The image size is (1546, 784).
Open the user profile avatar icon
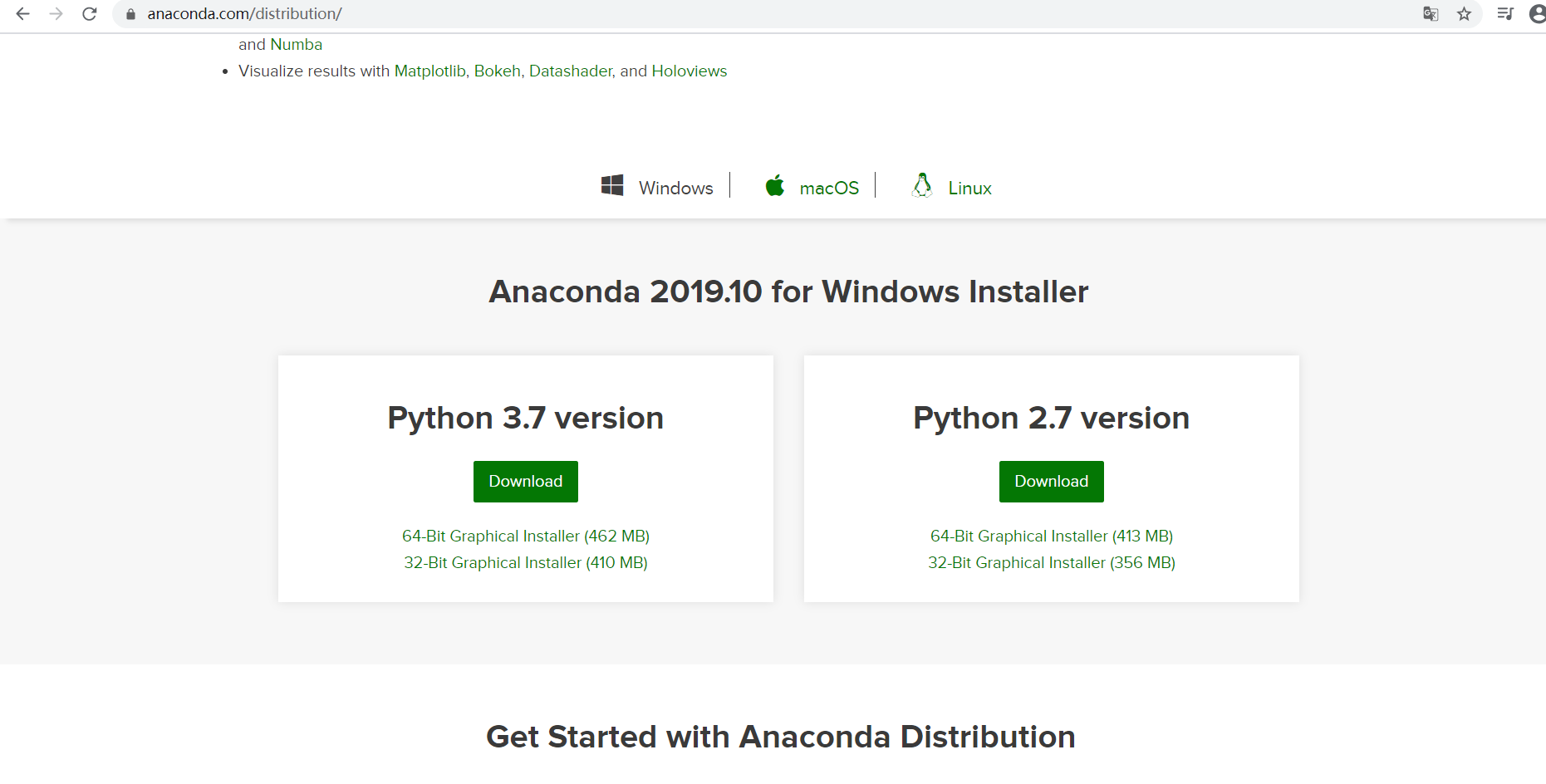[1538, 14]
